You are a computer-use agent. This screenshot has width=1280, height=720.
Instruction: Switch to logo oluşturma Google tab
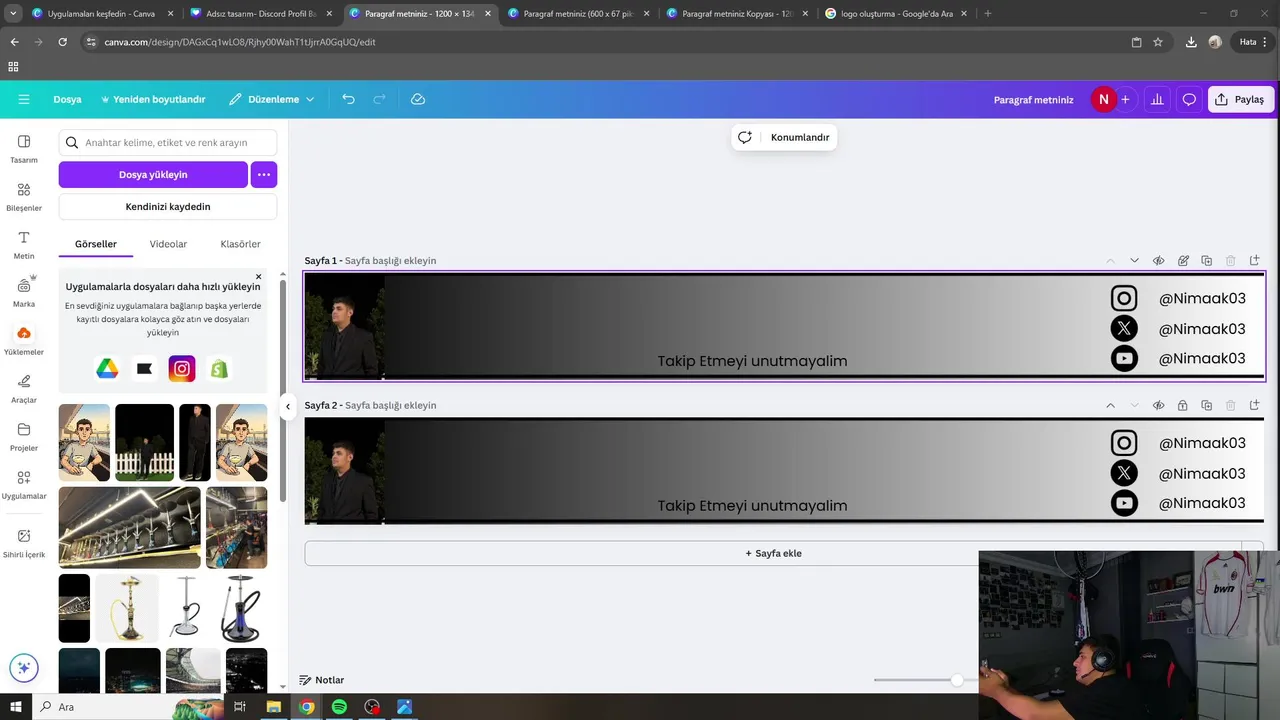(895, 14)
